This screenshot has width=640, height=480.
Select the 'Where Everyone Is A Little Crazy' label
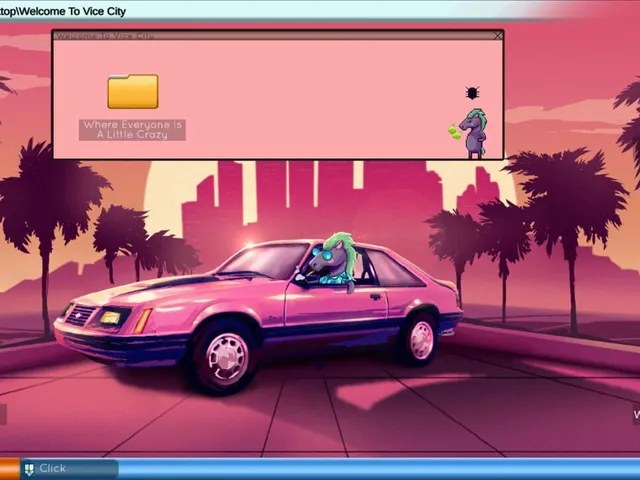[x=132, y=130]
